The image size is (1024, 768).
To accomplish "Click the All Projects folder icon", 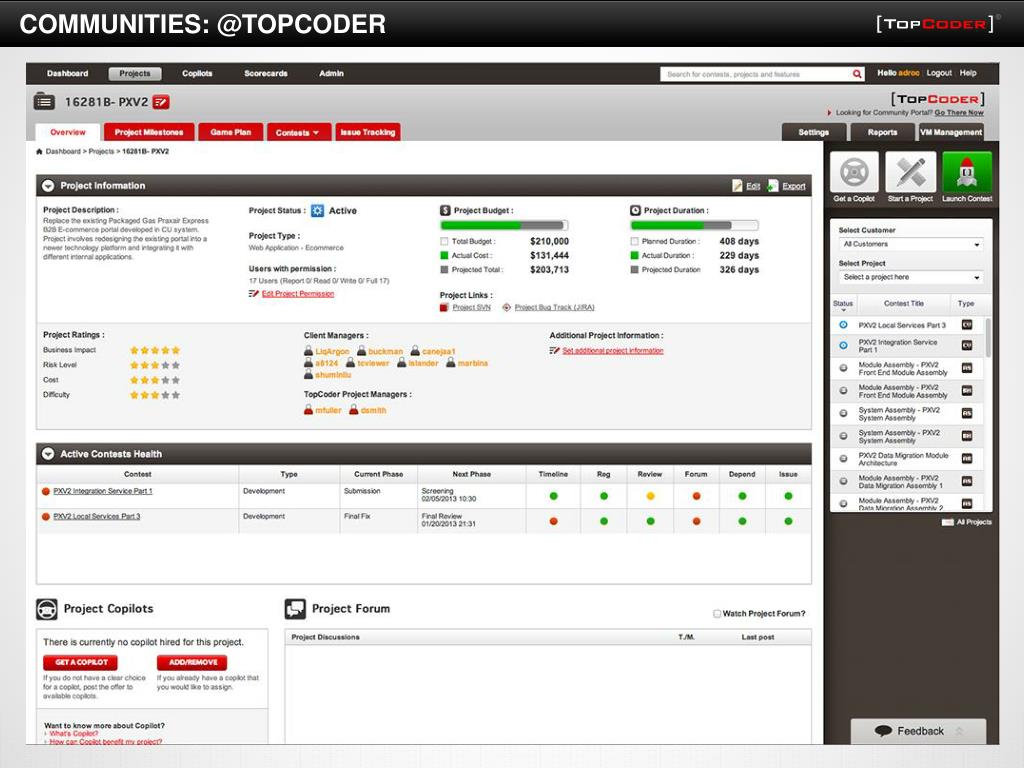I will [x=948, y=522].
